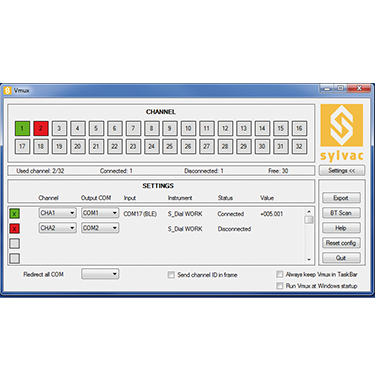Click channel 32 square
The image size is (375, 375).
(299, 146)
